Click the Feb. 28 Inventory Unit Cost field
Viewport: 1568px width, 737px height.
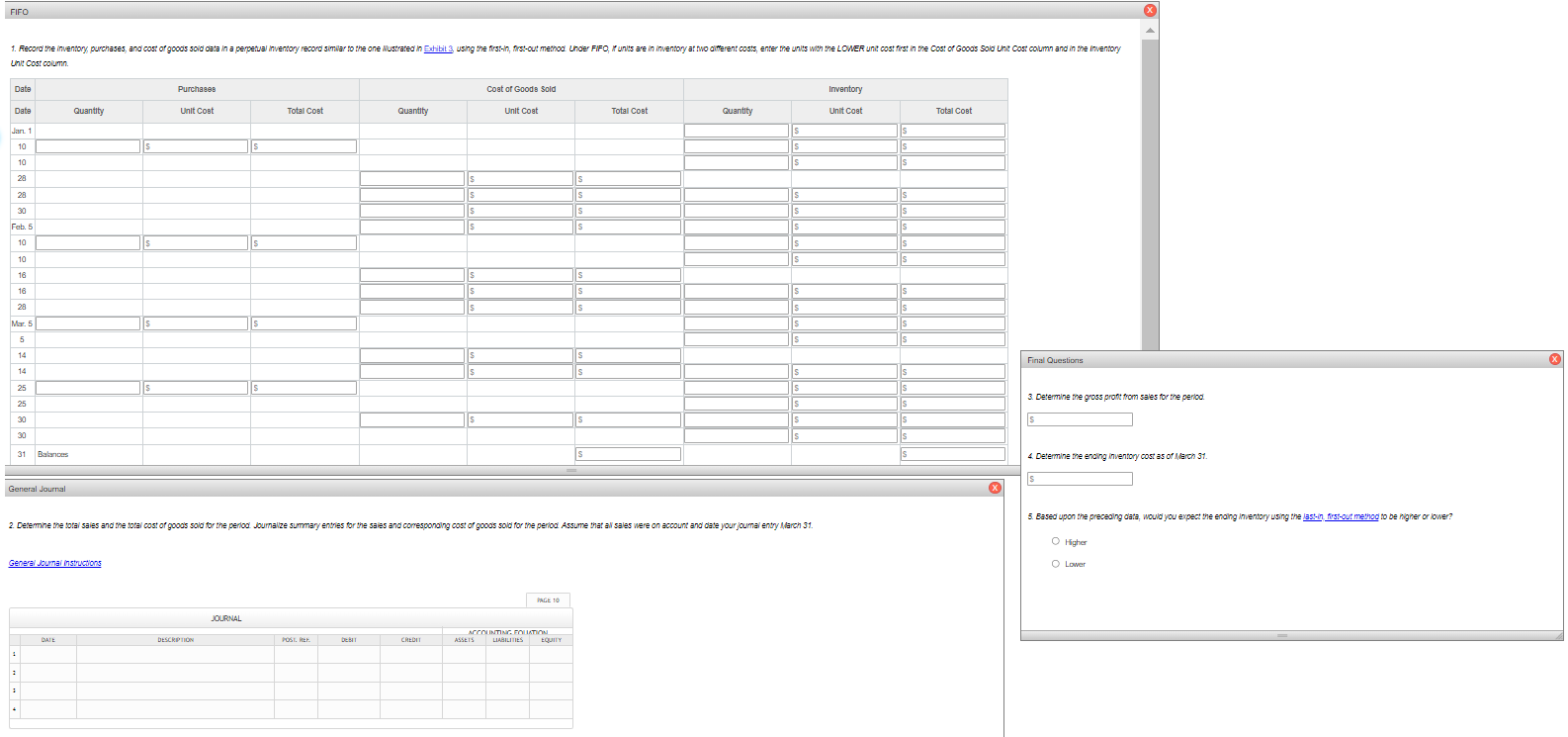coord(845,308)
